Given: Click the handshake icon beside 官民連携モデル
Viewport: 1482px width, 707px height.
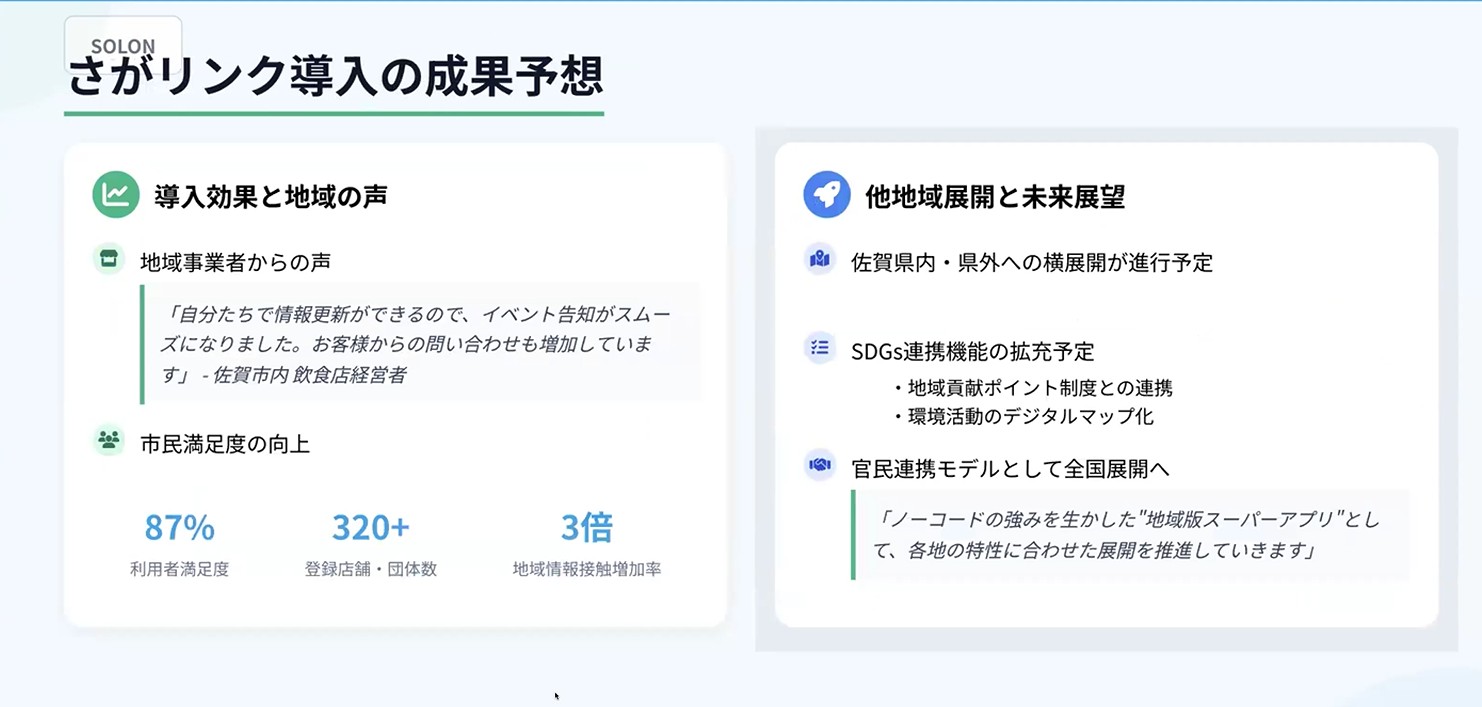Looking at the screenshot, I should click(820, 465).
